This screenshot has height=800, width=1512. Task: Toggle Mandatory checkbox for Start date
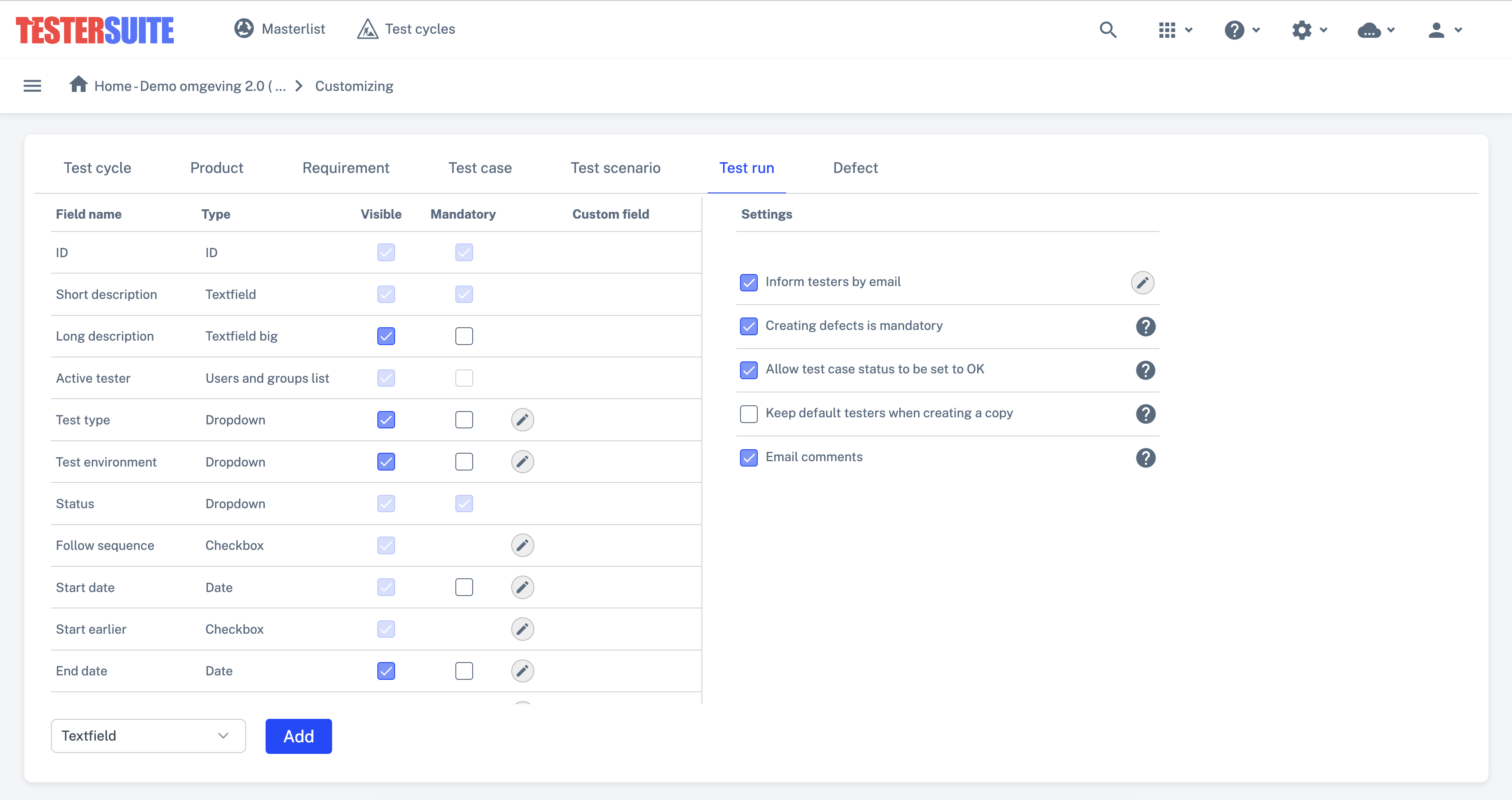click(x=464, y=587)
